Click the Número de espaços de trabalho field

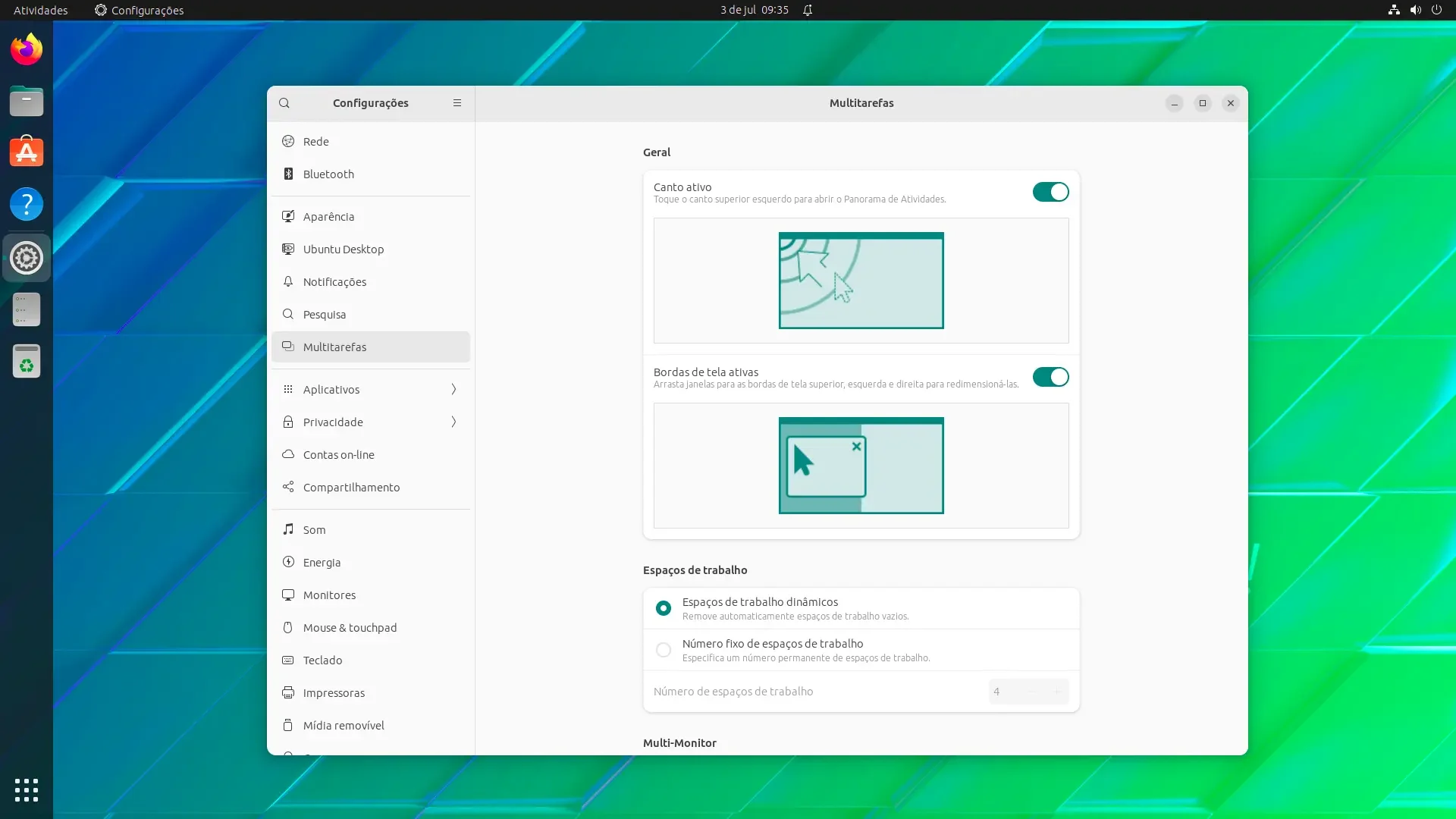(x=1028, y=691)
